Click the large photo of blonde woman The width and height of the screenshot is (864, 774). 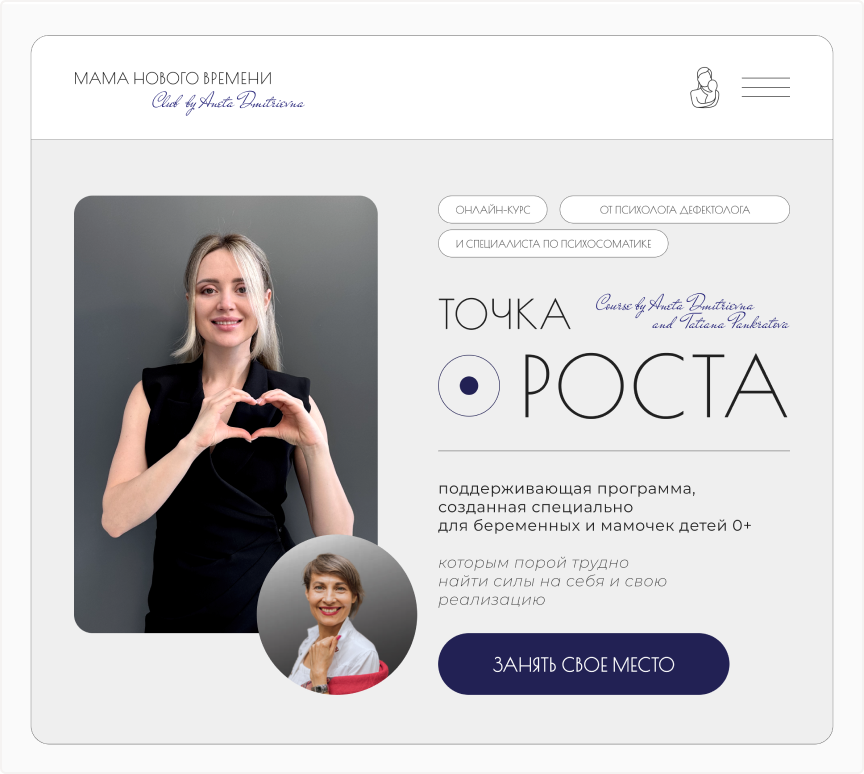pyautogui.click(x=226, y=414)
